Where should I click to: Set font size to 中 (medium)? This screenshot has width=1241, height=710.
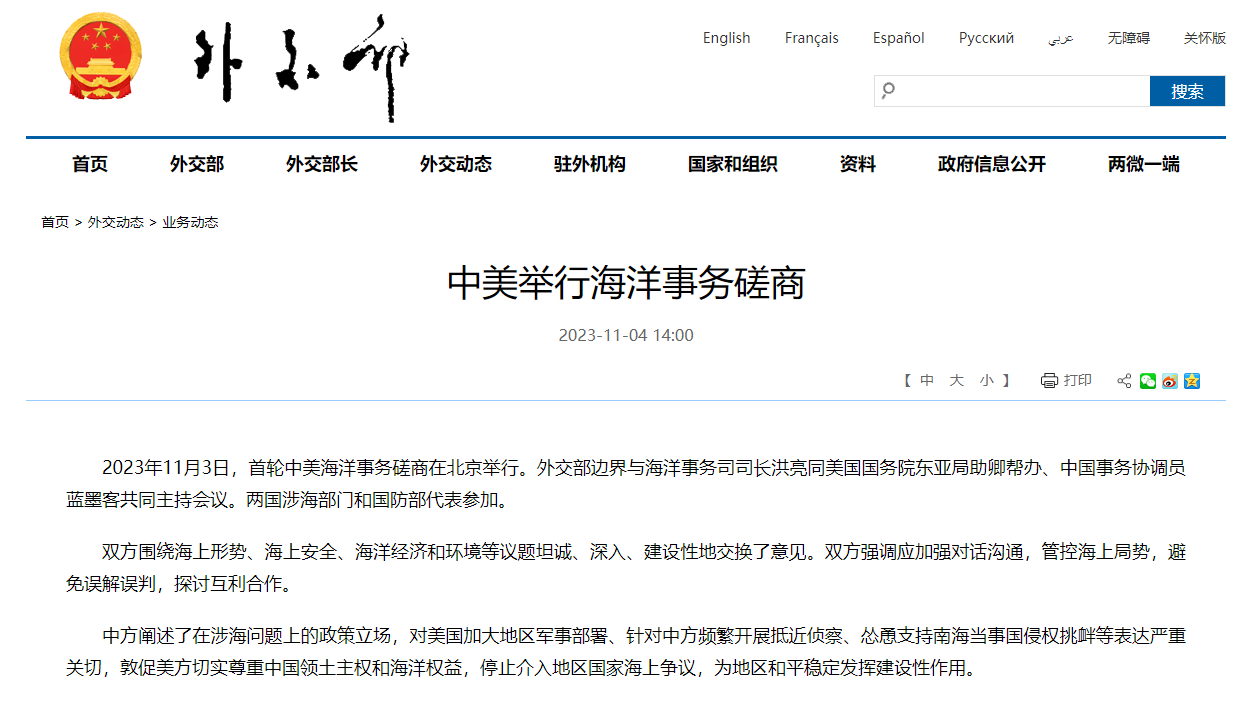[927, 380]
